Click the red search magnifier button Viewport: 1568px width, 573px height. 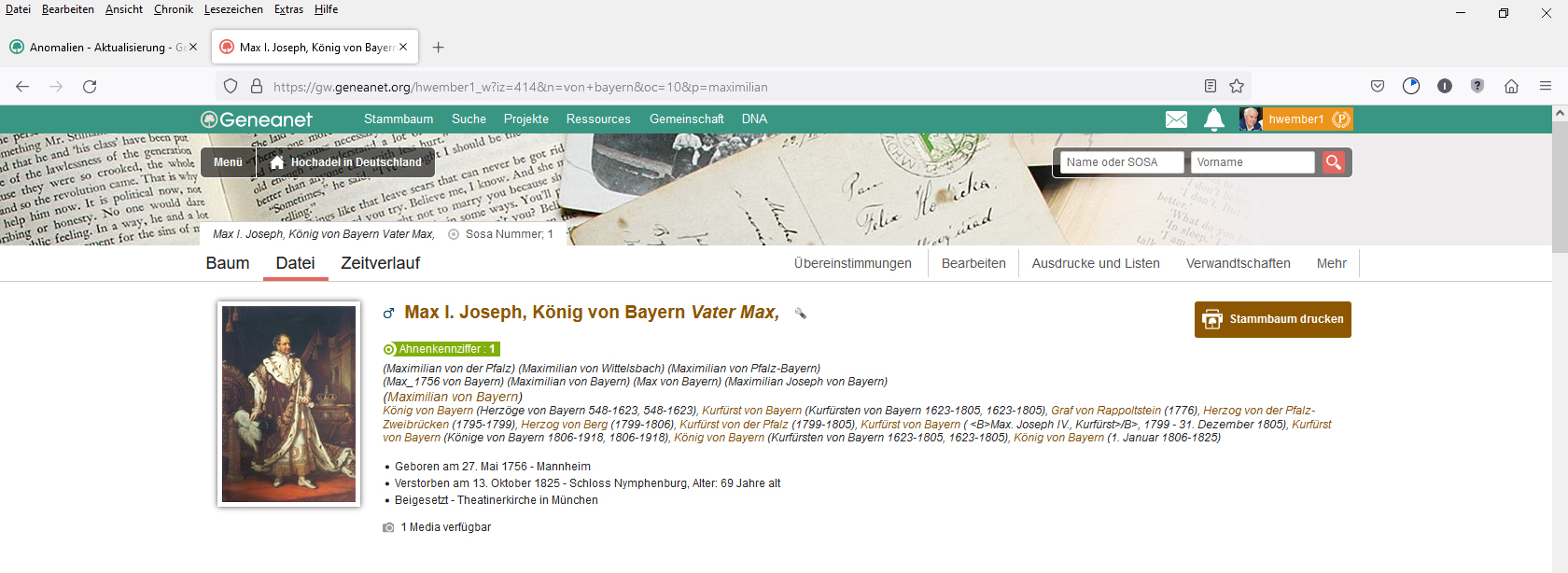pyautogui.click(x=1334, y=162)
